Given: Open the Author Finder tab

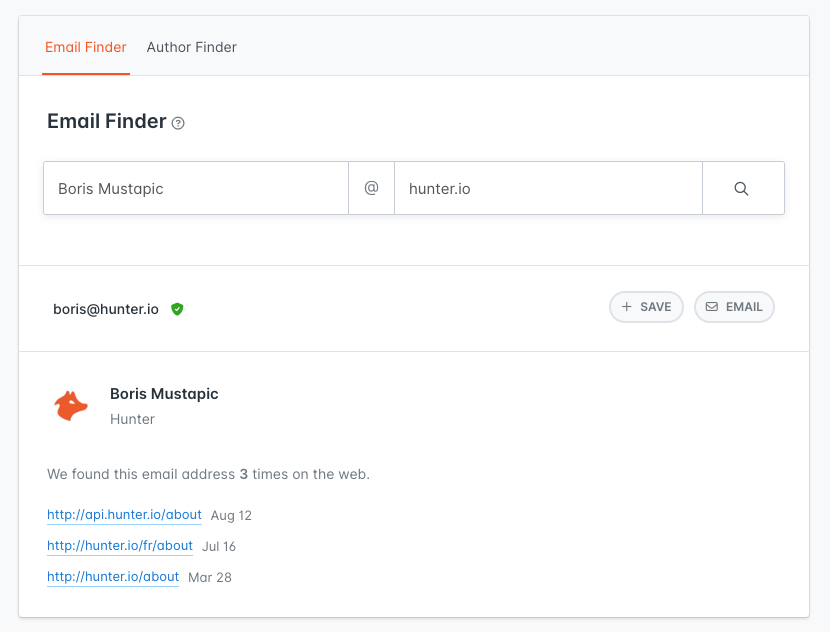Looking at the screenshot, I should point(192,48).
